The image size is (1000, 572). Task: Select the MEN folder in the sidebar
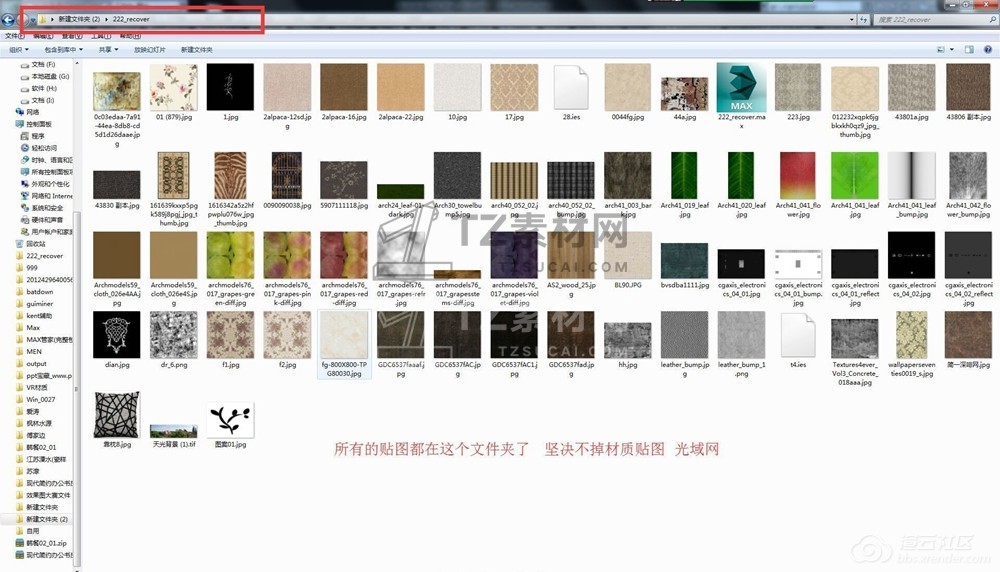[x=29, y=351]
